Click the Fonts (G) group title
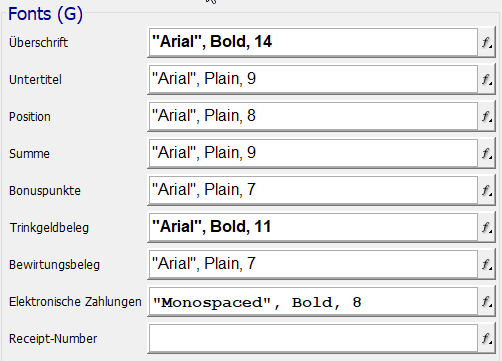Image resolution: width=502 pixels, height=361 pixels. click(x=45, y=14)
